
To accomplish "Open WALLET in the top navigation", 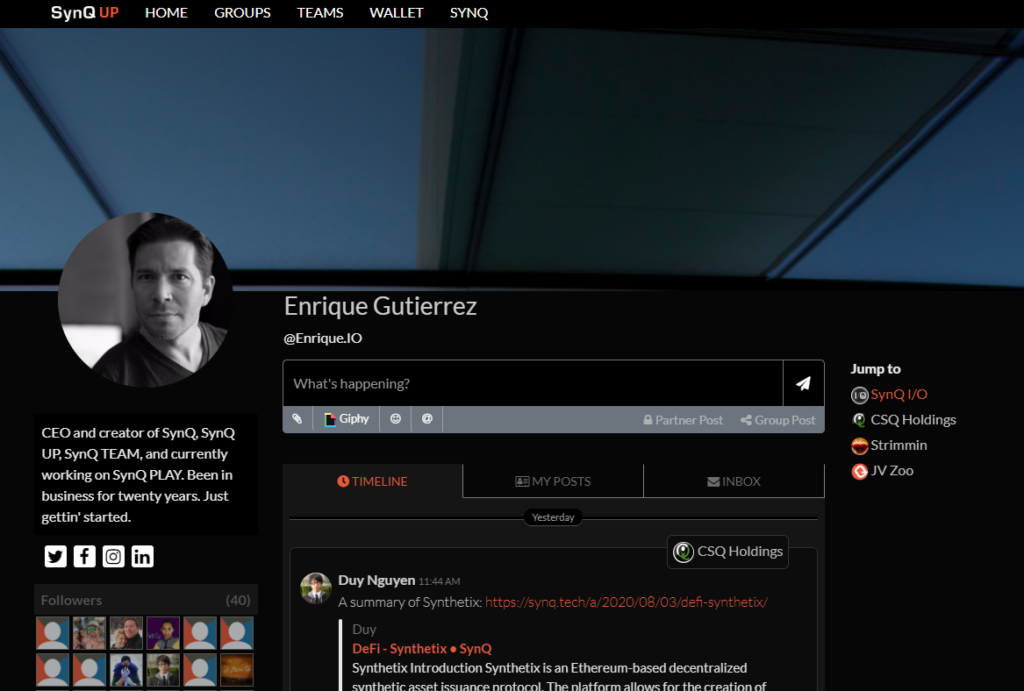I will (x=396, y=13).
